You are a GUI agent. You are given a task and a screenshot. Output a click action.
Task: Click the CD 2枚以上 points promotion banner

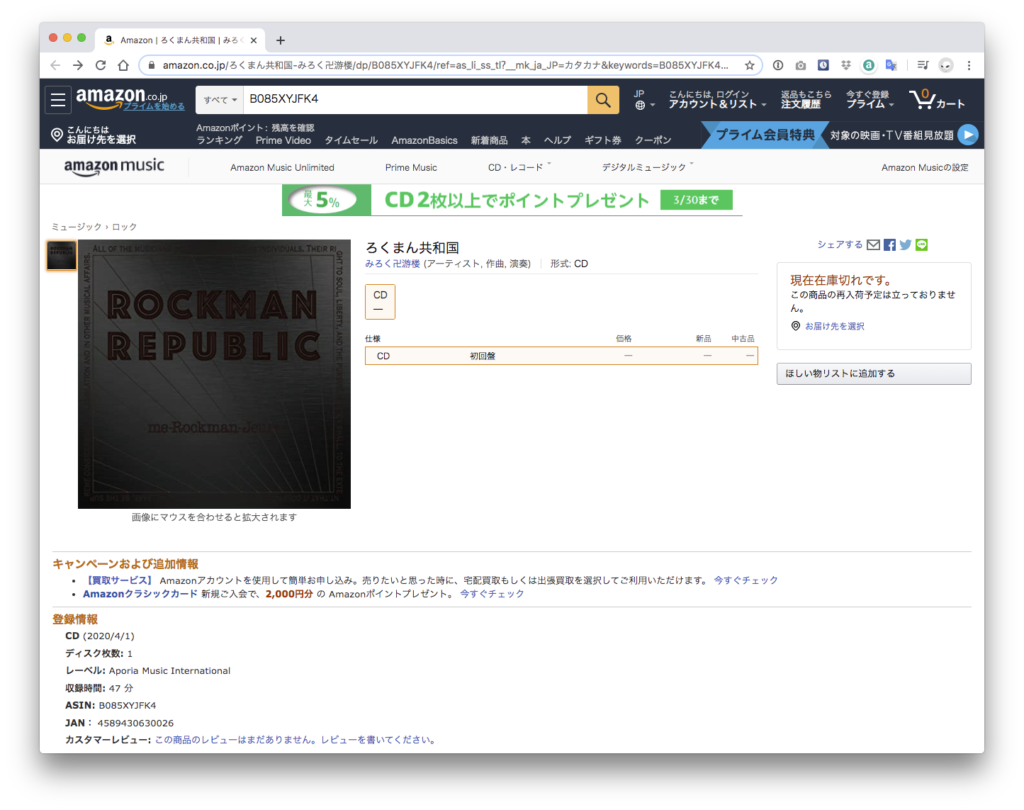[x=512, y=200]
